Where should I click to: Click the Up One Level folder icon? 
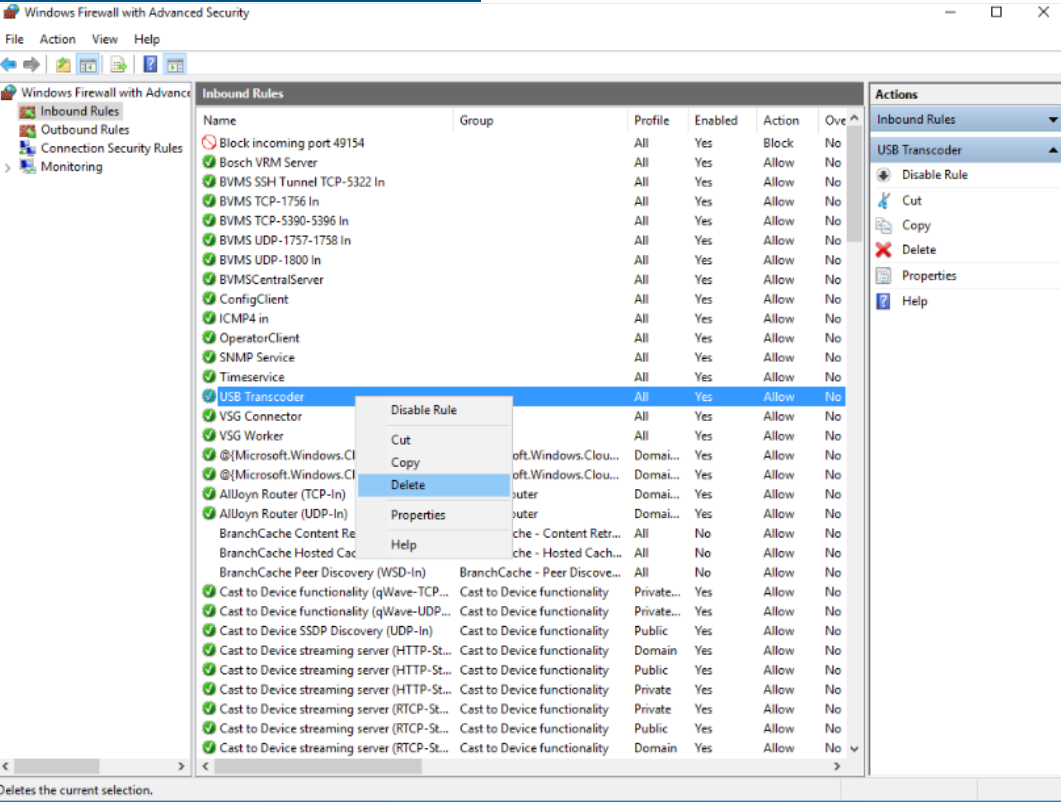pos(63,65)
